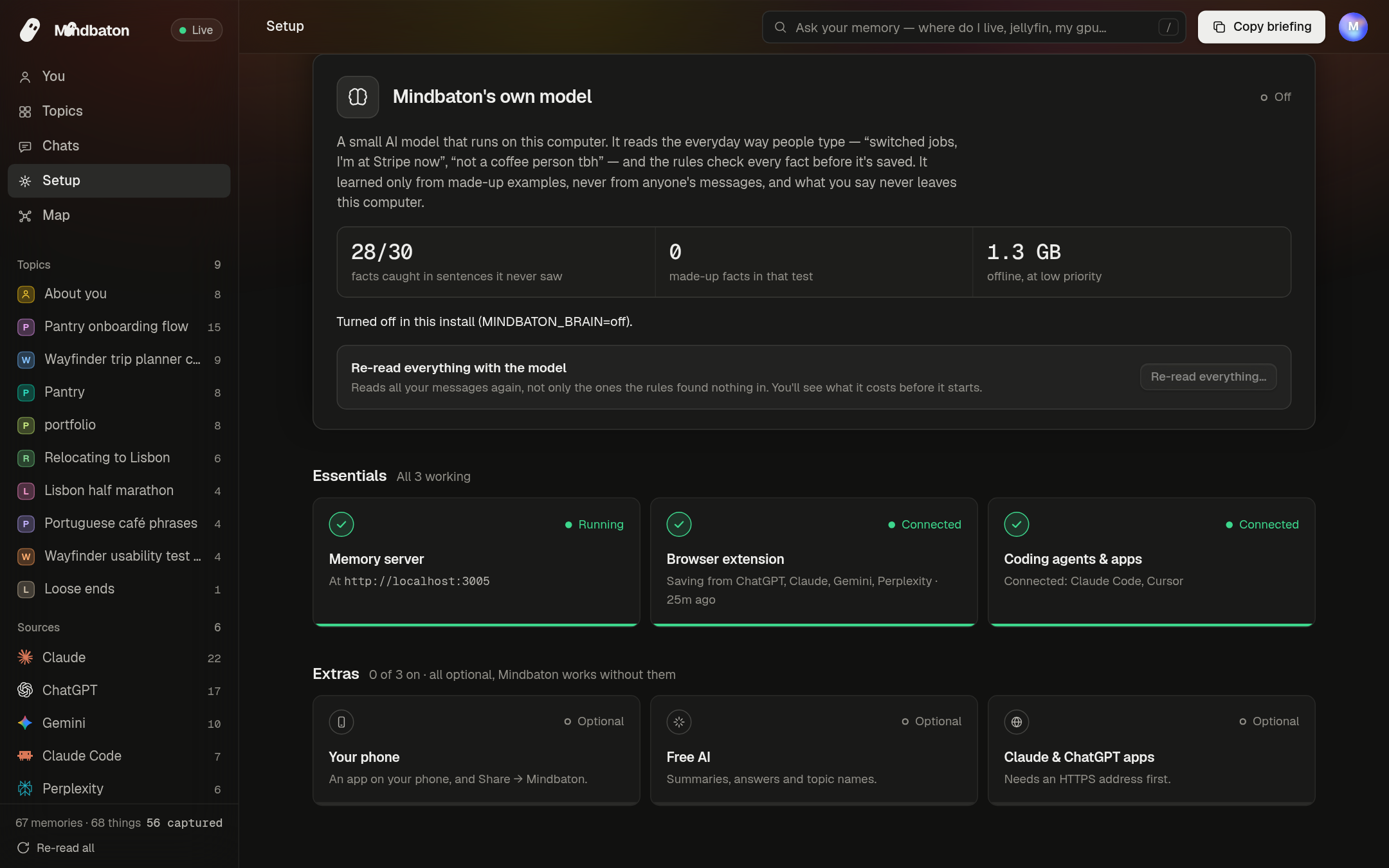This screenshot has width=1389, height=868.
Task: Click the Claude source icon
Action: [25, 657]
